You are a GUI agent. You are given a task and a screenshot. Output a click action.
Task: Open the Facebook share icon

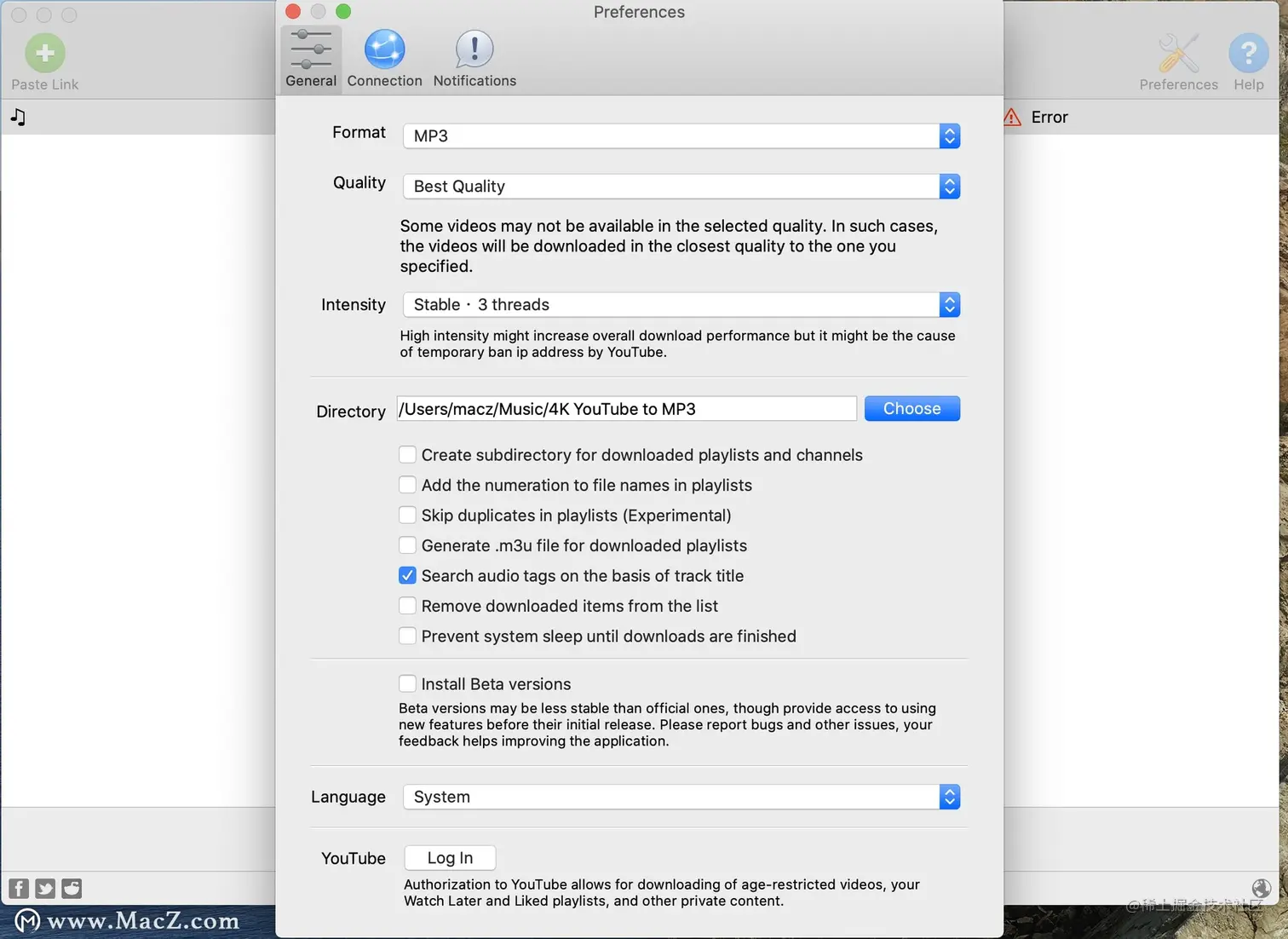19,889
